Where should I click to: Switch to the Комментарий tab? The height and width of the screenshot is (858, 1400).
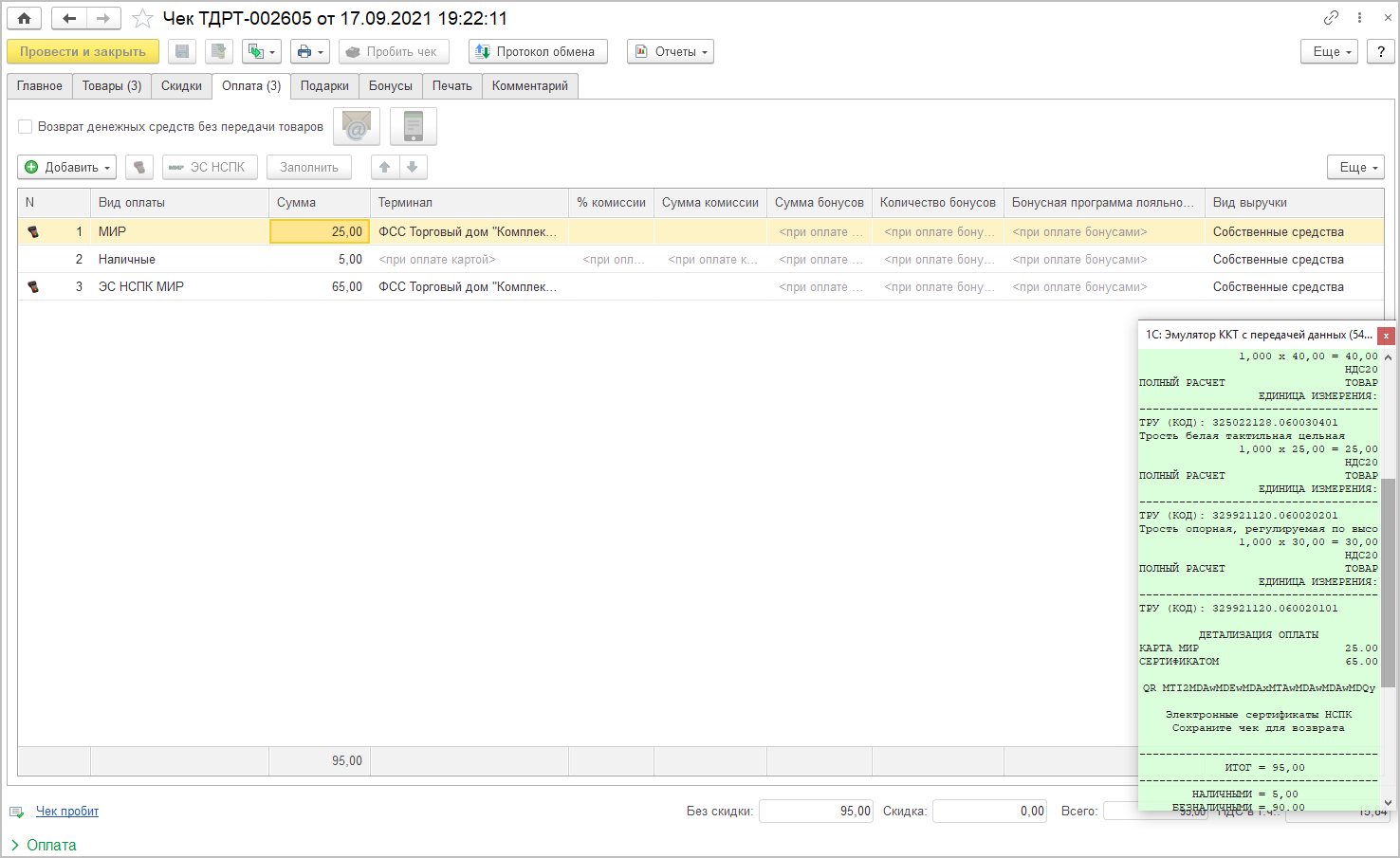[x=530, y=86]
